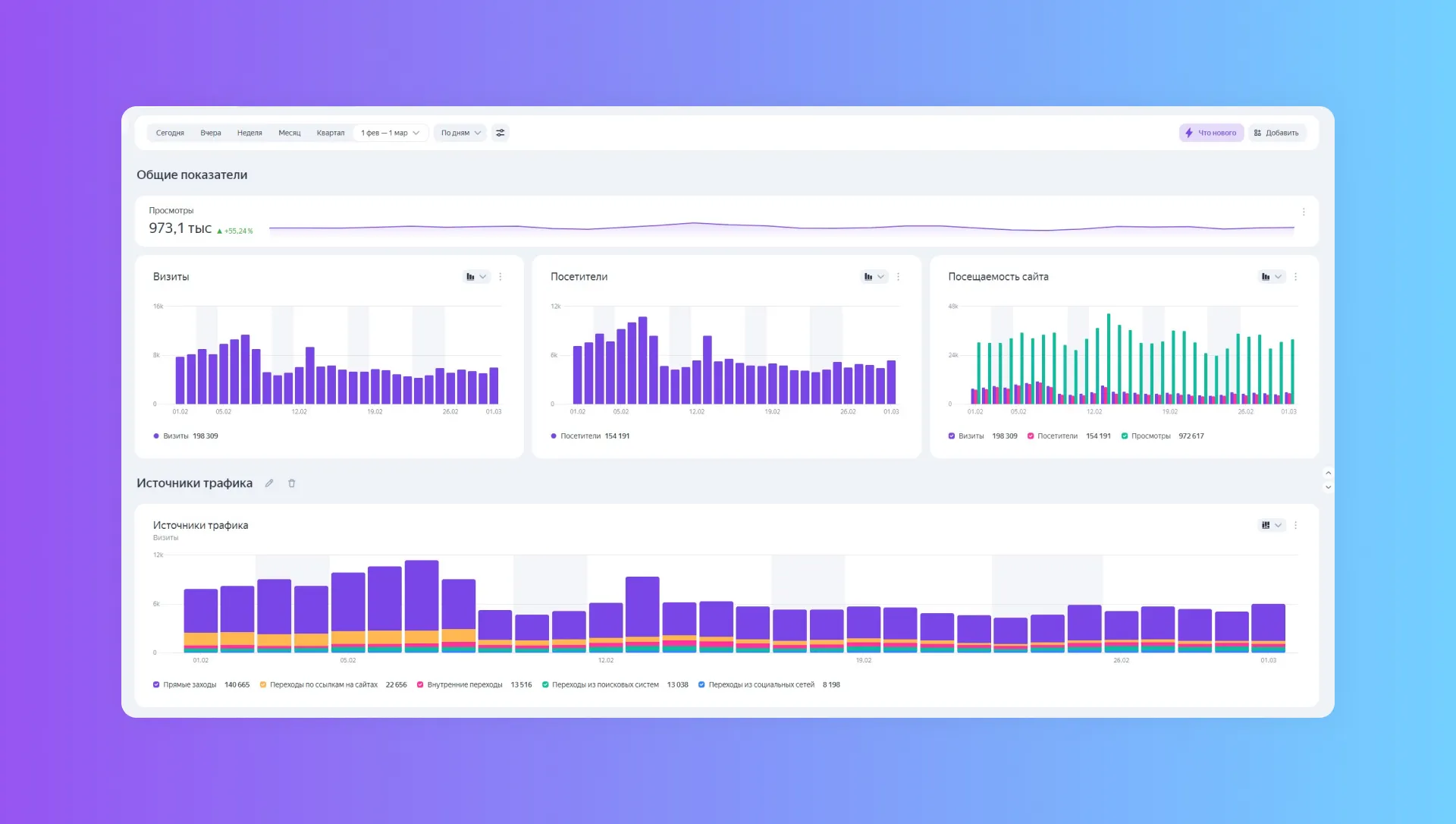Open the Просмотры widget three-dot menu
This screenshot has height=824, width=1456.
point(1304,212)
